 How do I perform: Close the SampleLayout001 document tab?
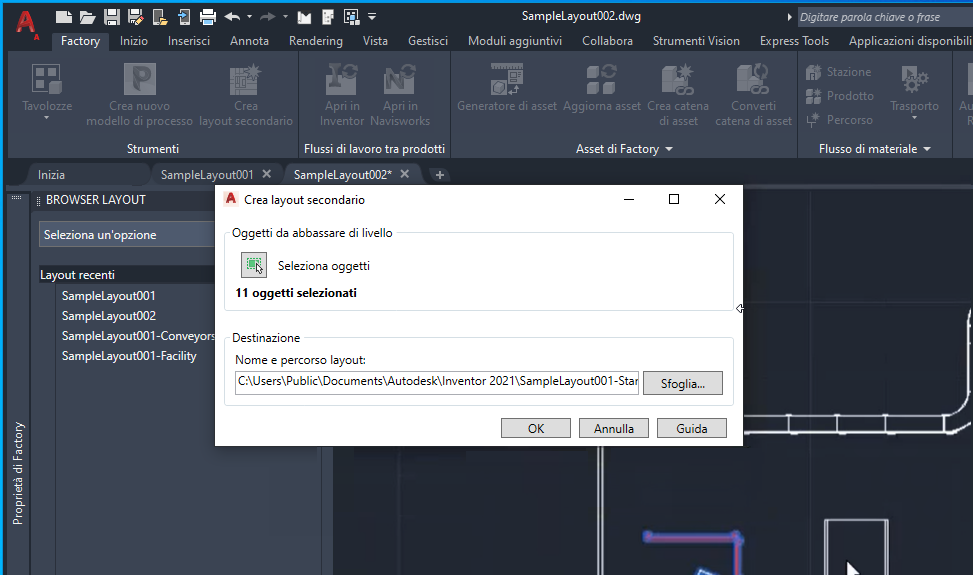point(267,174)
